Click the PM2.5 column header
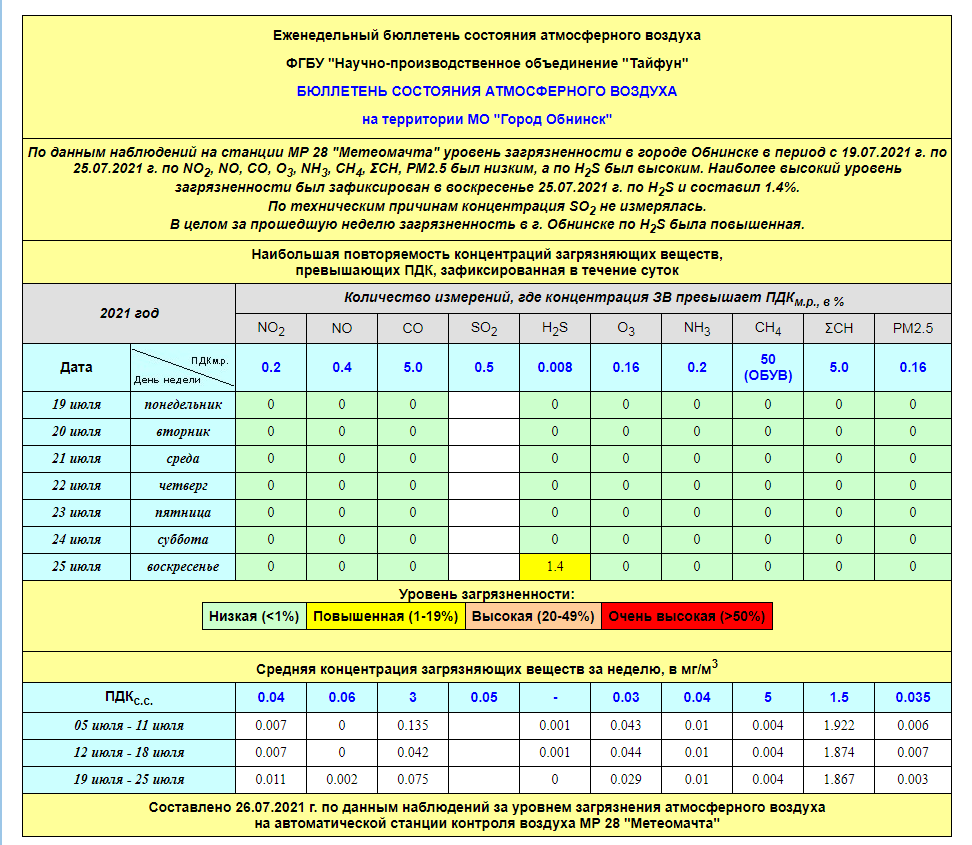972x845 pixels. coord(912,328)
